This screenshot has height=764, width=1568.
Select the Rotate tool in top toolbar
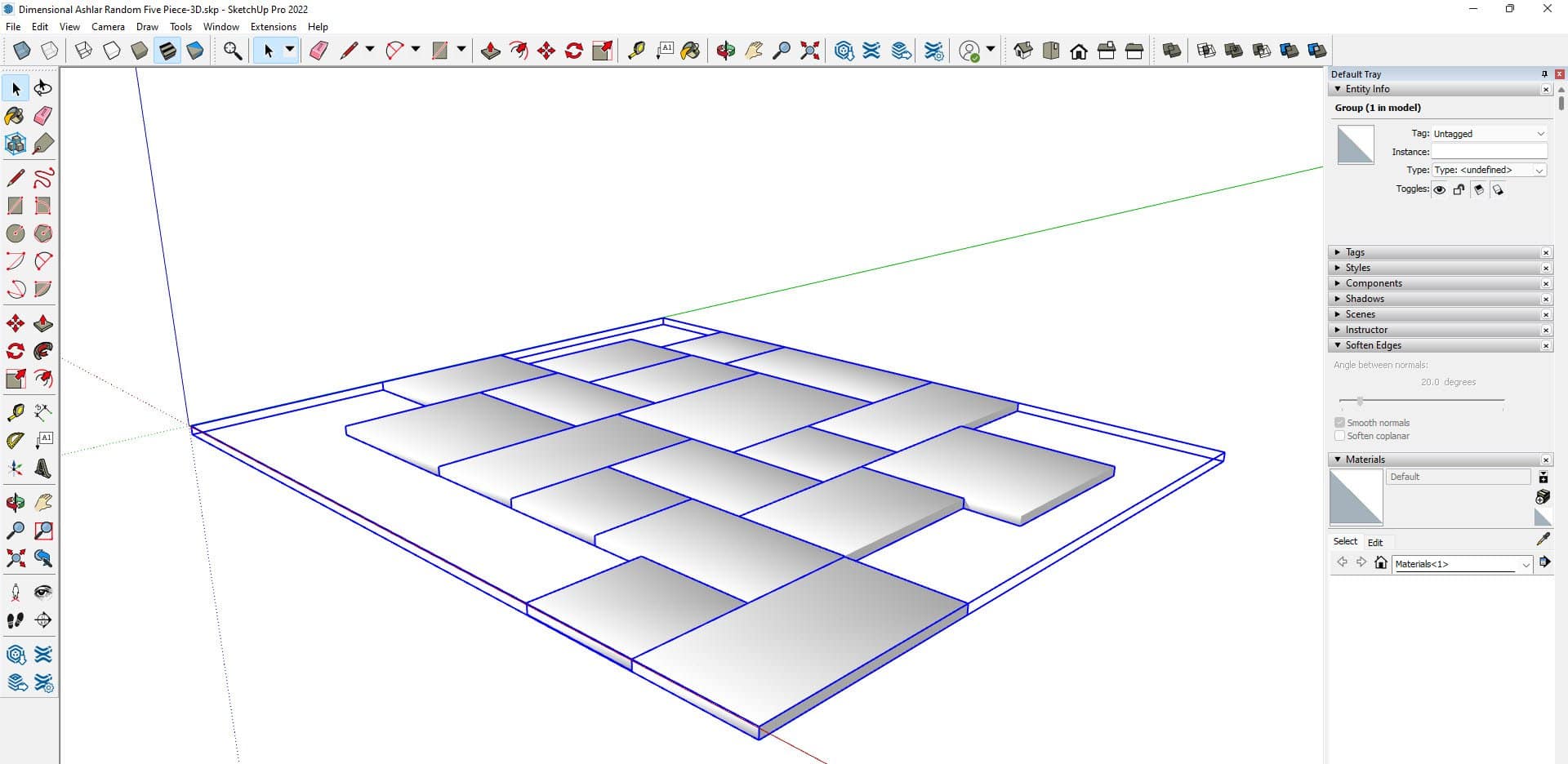coord(574,51)
